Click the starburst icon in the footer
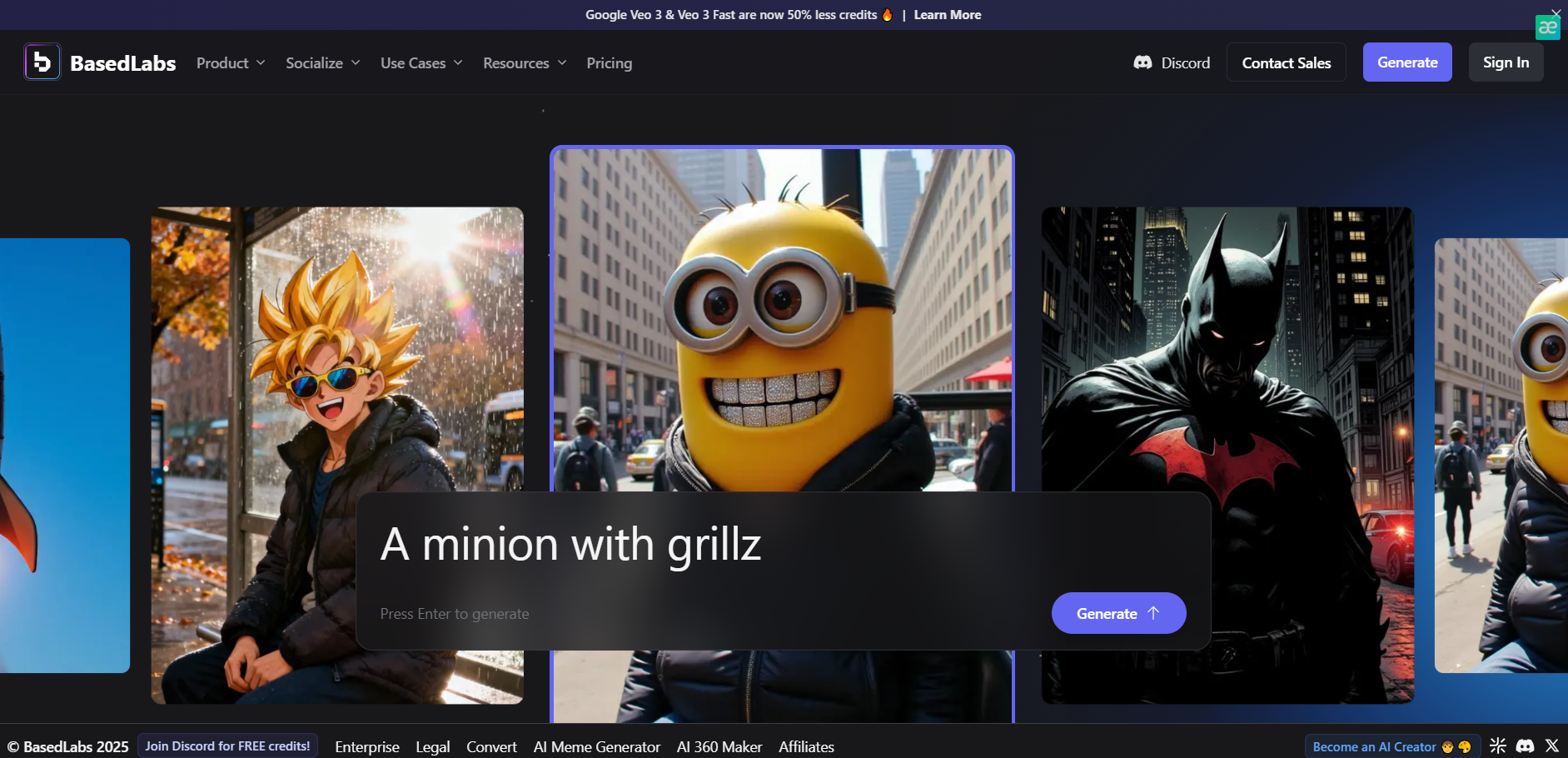 coord(1498,746)
